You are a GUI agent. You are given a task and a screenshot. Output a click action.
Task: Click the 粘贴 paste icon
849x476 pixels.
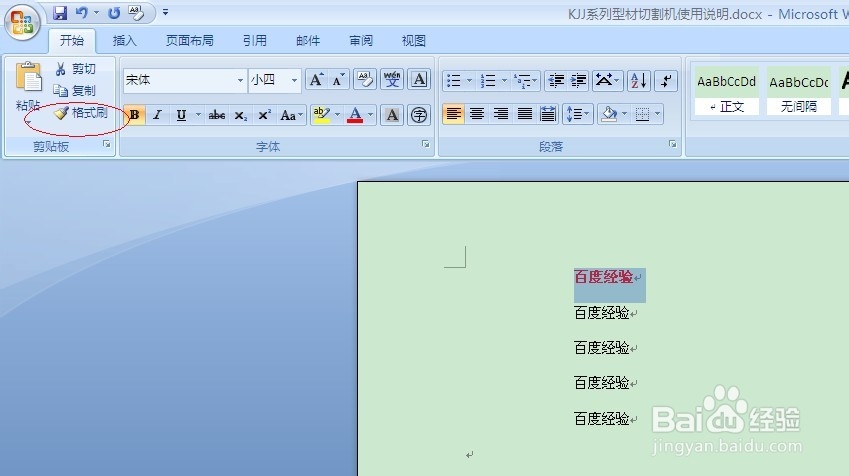[28, 77]
